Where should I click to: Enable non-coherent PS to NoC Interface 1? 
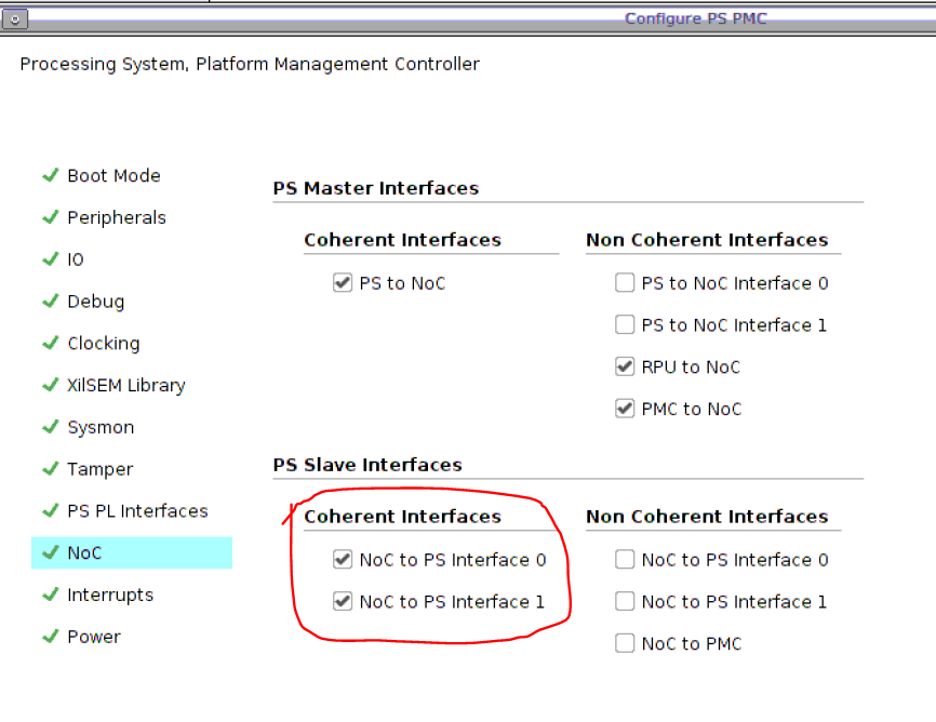pyautogui.click(x=625, y=326)
